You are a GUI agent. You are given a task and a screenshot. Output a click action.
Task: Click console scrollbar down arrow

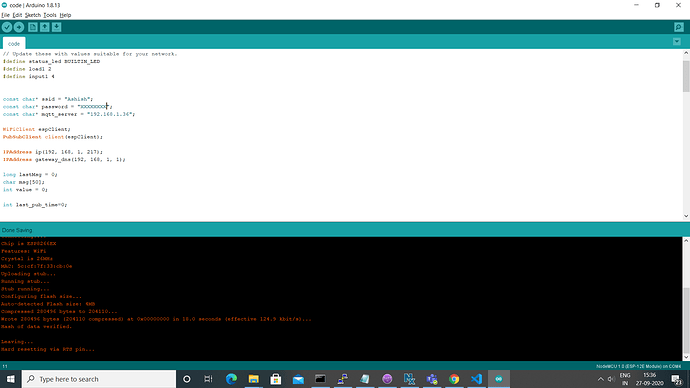686,357
